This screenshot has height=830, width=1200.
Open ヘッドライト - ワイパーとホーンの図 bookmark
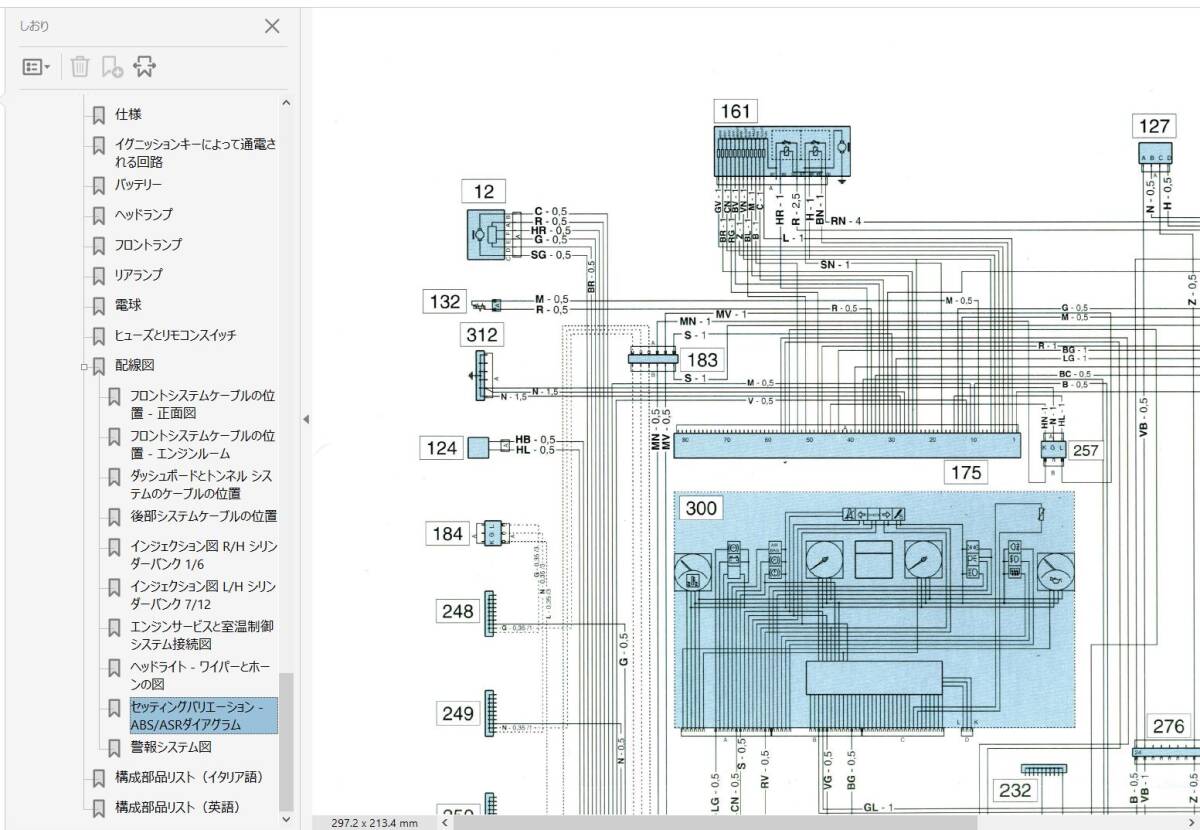coord(202,675)
